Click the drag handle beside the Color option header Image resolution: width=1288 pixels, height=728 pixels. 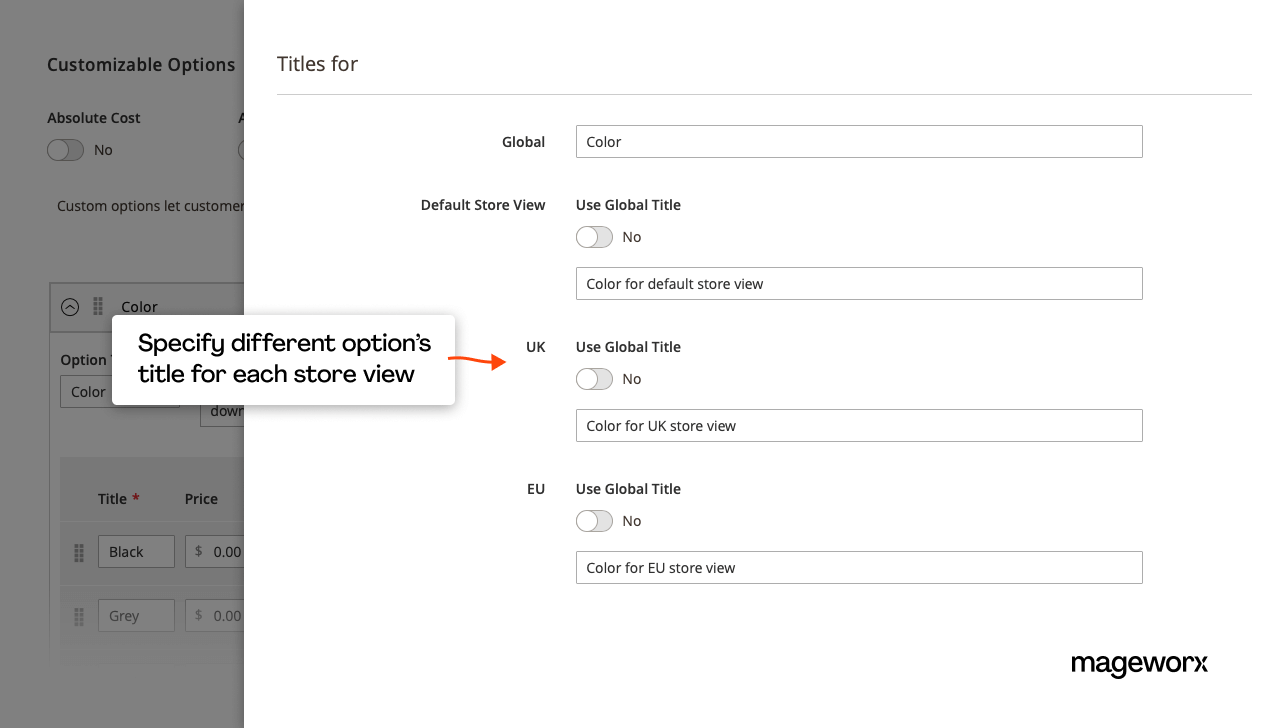98,307
